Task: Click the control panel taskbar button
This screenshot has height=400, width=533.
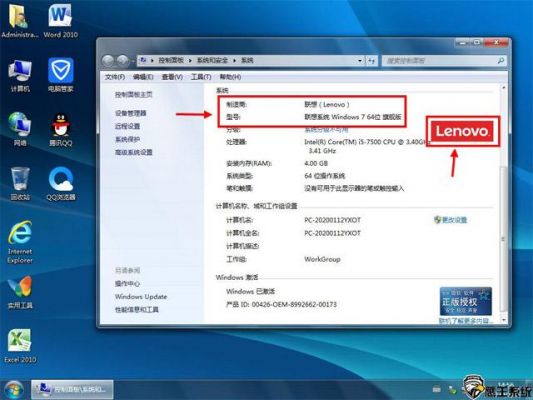Action: pyautogui.click(x=72, y=389)
